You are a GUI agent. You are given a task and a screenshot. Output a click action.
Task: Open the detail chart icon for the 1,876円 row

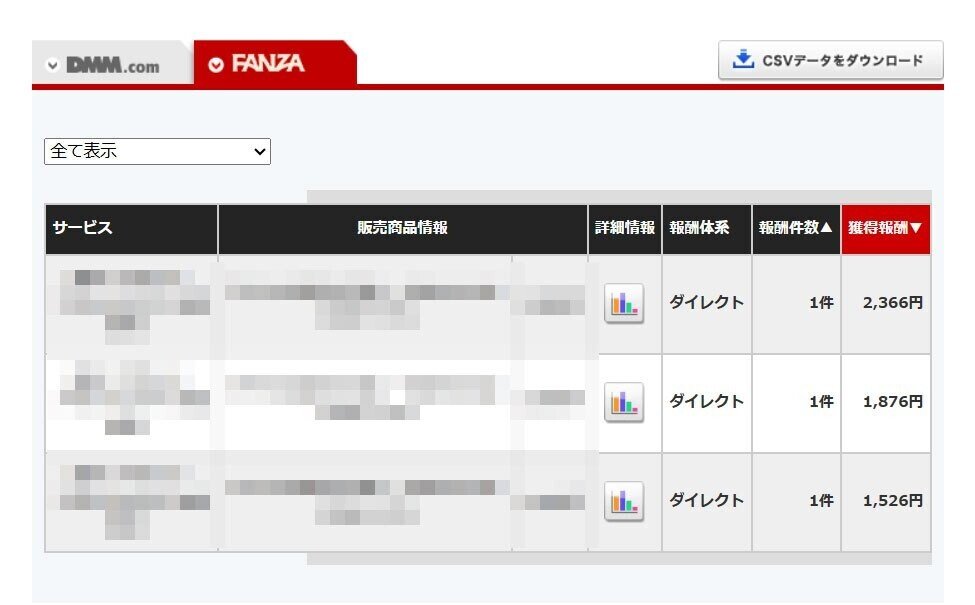tap(623, 403)
